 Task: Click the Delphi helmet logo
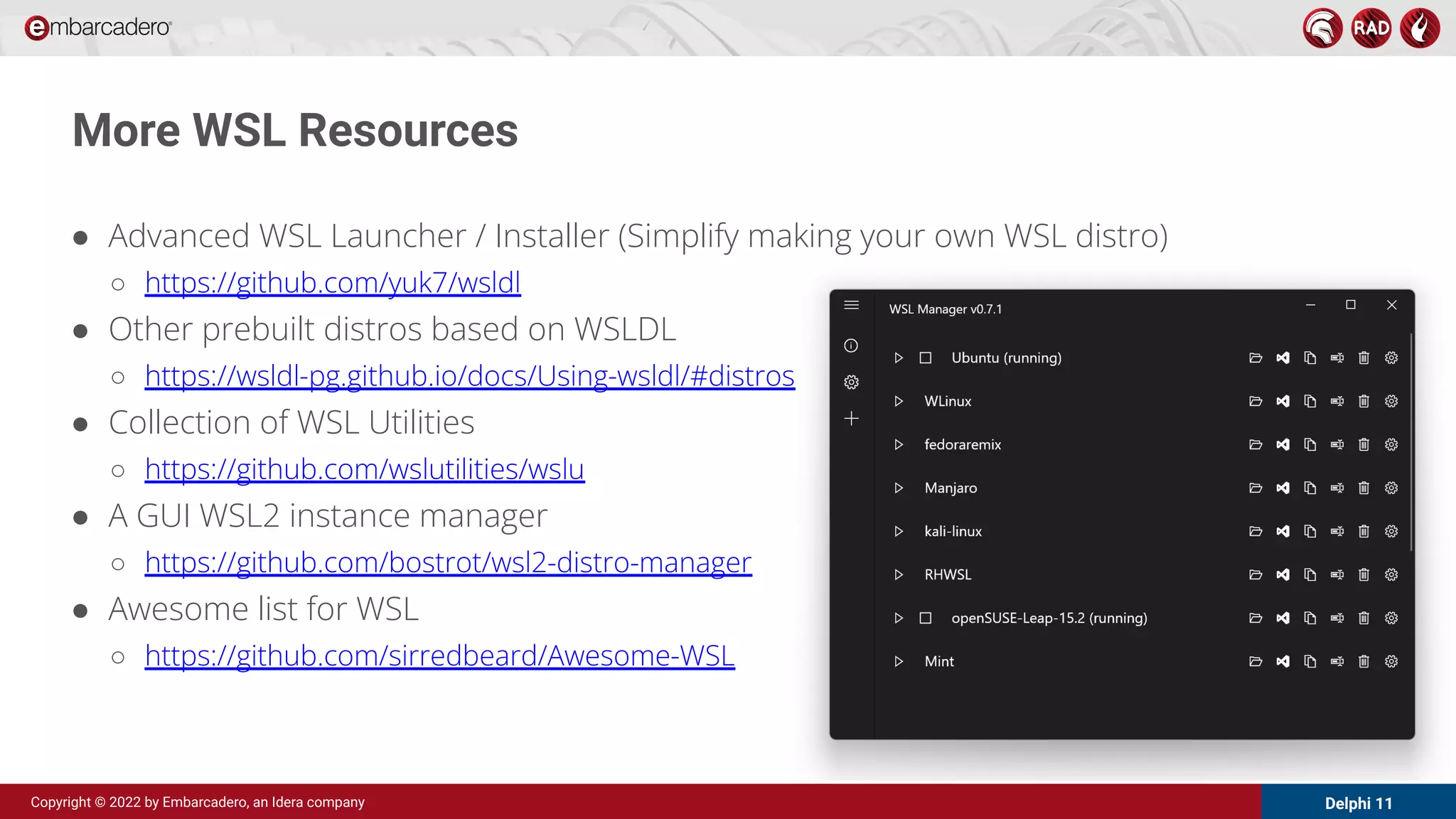coord(1322,28)
